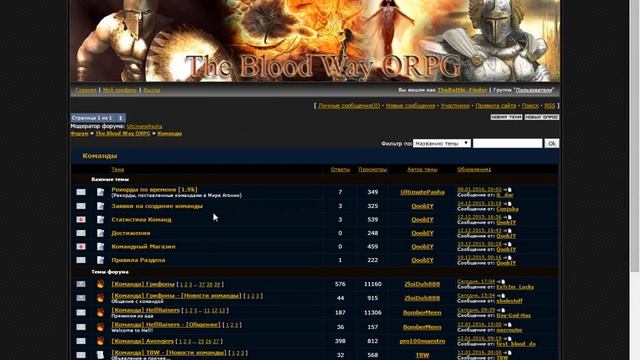640x360 pixels.
Task: Open Личные сообщения link
Action: (349, 106)
